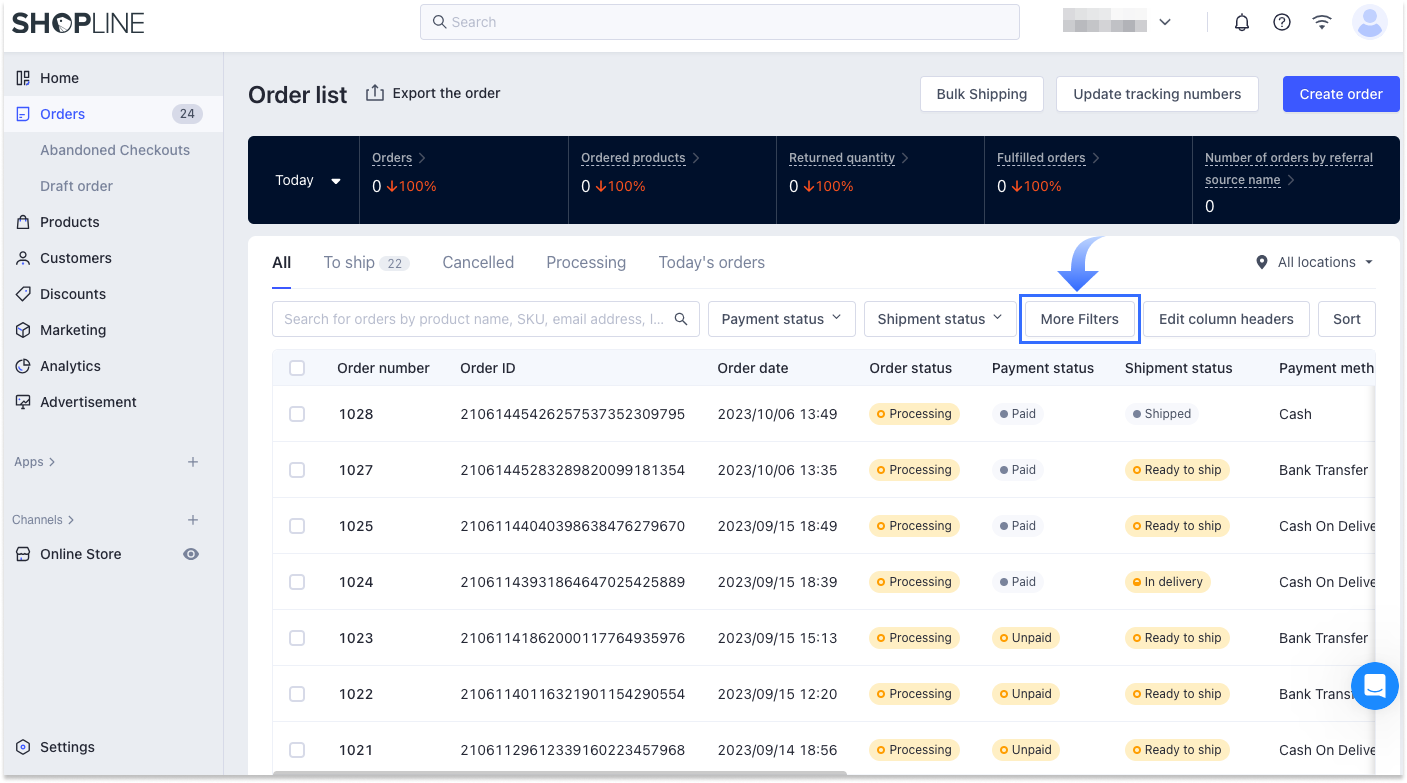
Task: Open order number 1028
Action: 356,414
